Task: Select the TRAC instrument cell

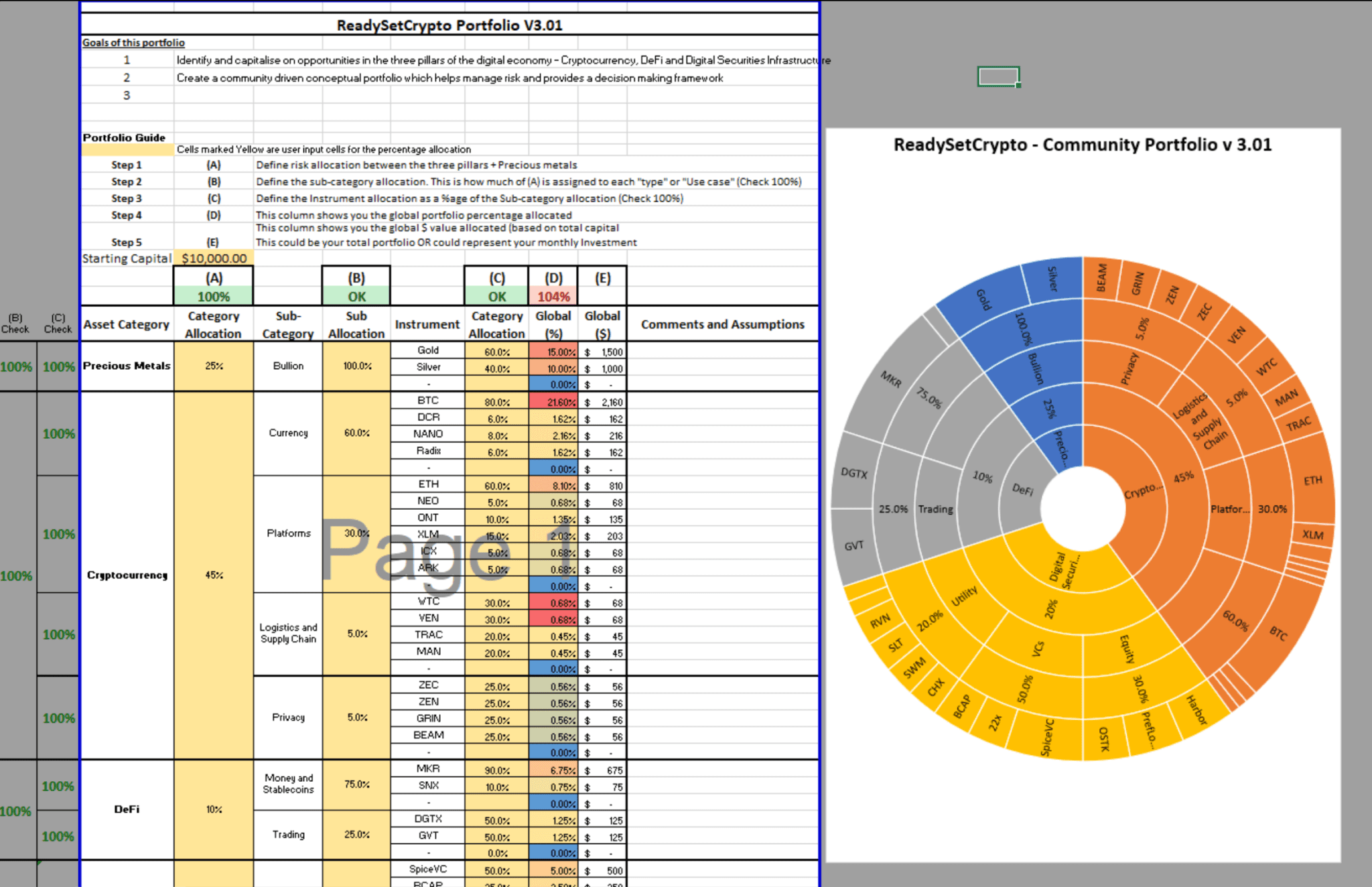Action: point(427,635)
